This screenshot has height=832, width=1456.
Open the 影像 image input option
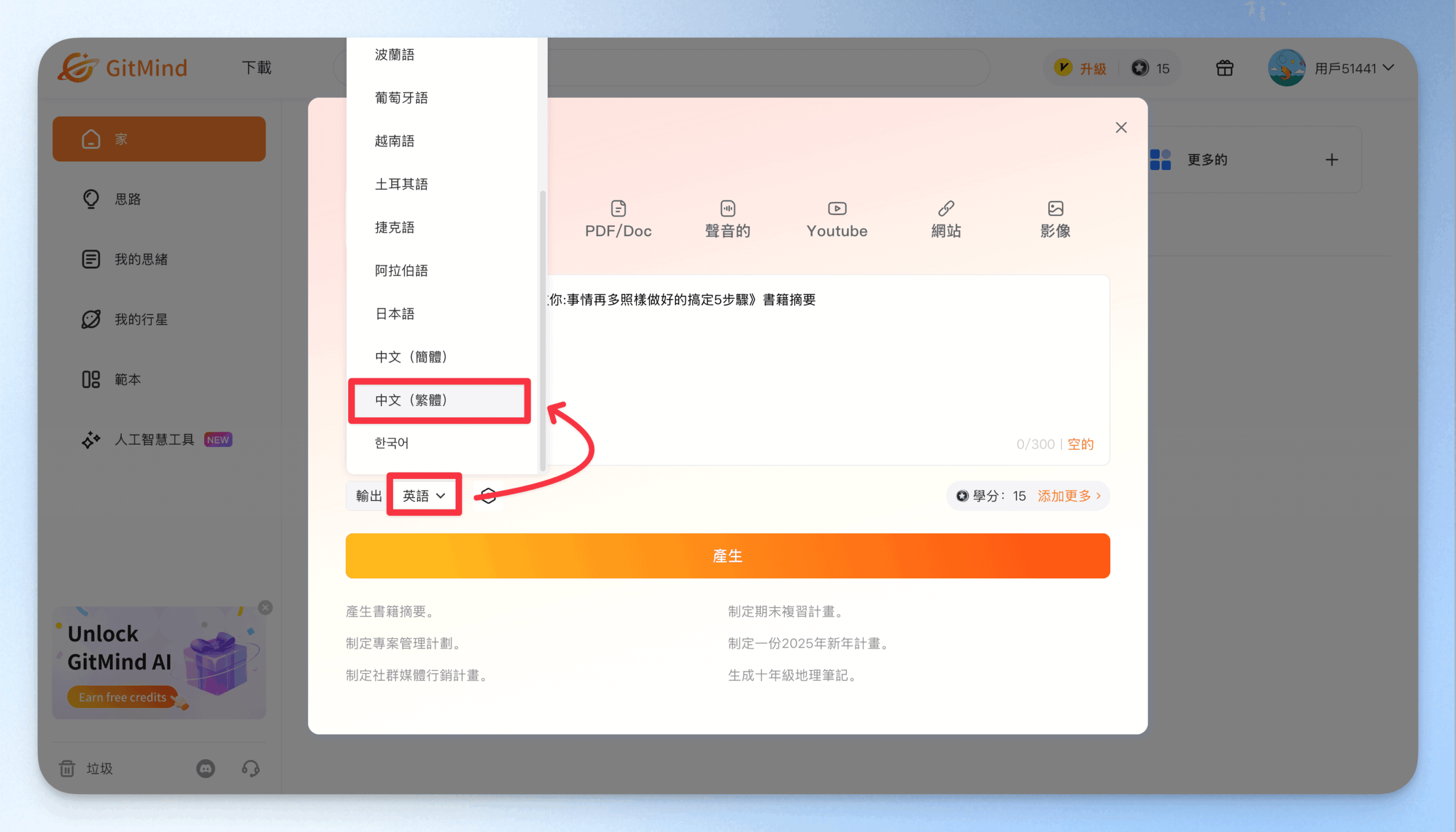1055,220
